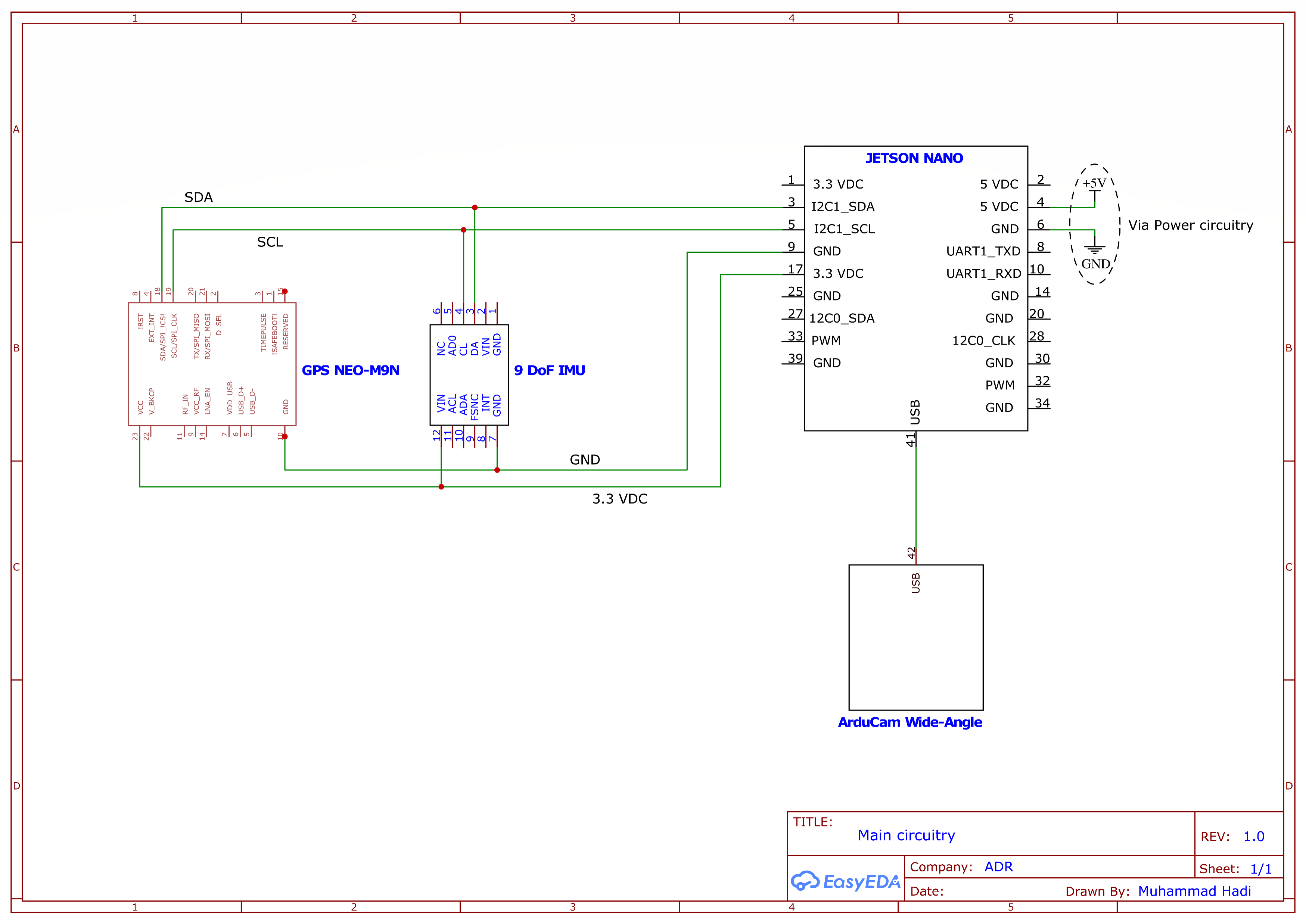Select the GPS NEO-M9N label

pos(351,370)
